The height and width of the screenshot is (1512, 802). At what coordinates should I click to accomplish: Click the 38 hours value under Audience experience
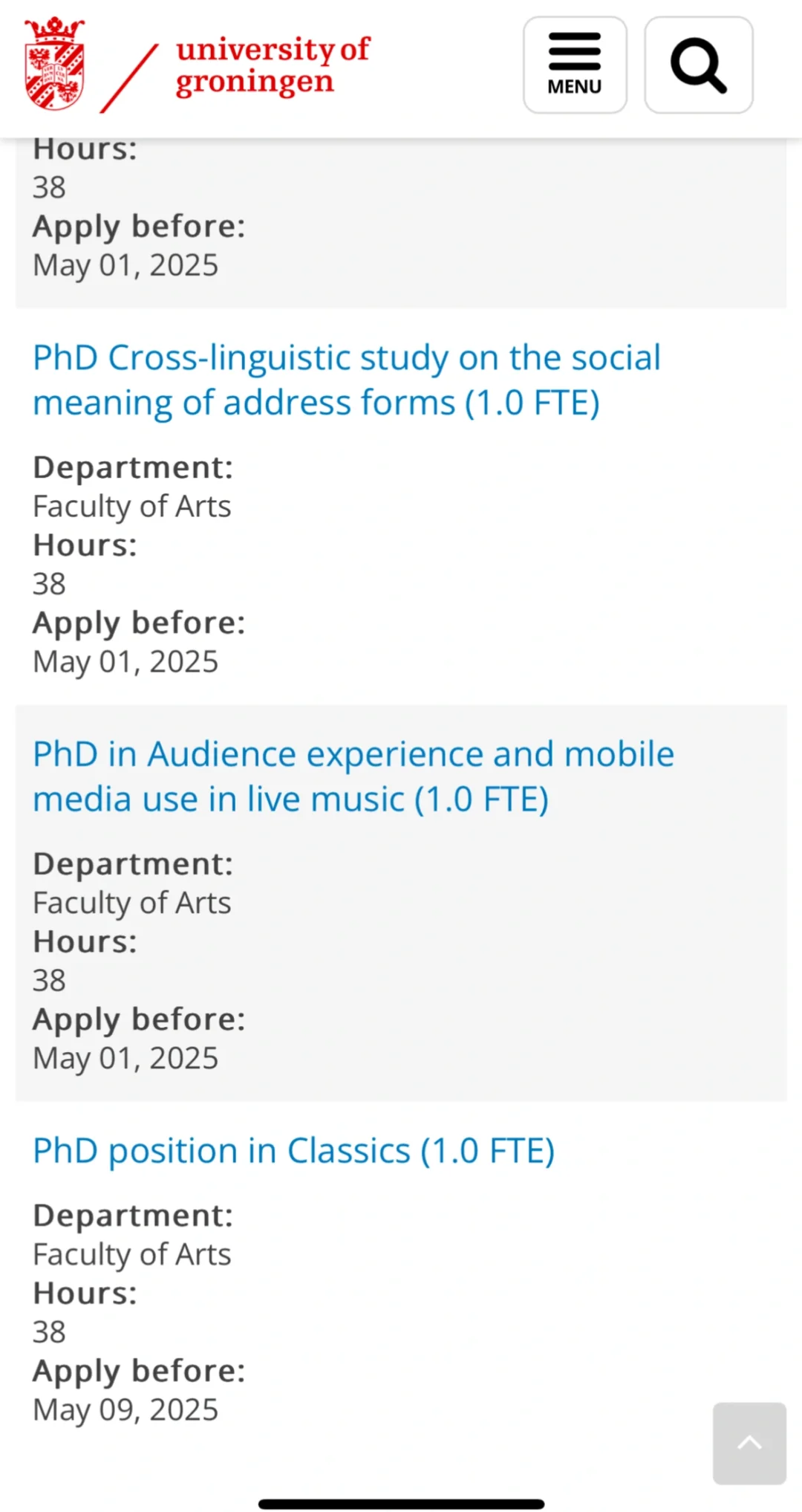(x=49, y=981)
